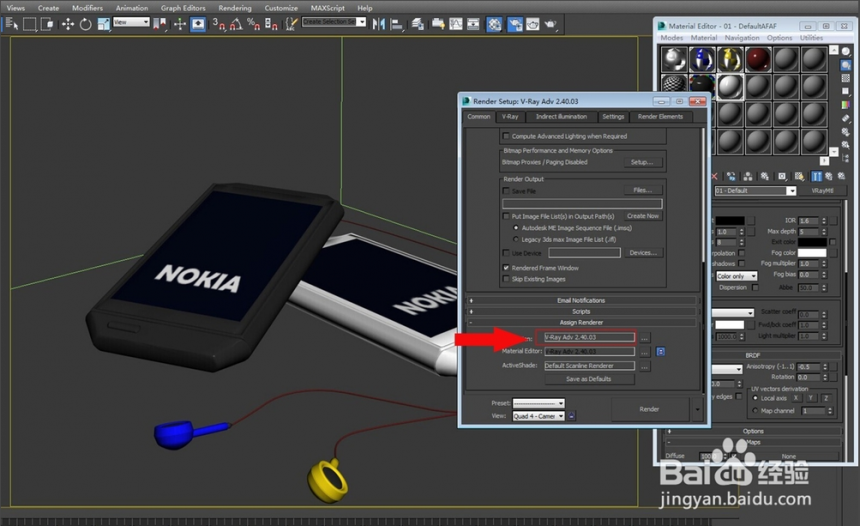Activate the Select Object arrow tool
The height and width of the screenshot is (526, 860).
[x=12, y=24]
